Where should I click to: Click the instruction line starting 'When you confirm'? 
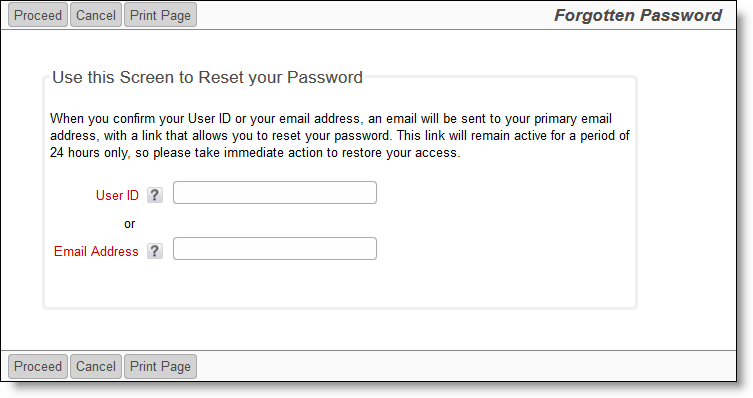(x=331, y=119)
